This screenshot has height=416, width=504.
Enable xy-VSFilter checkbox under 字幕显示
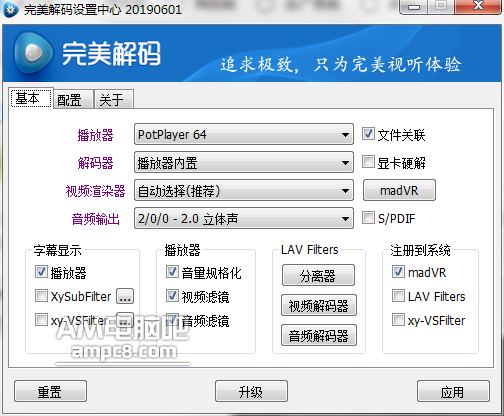[x=41, y=320]
